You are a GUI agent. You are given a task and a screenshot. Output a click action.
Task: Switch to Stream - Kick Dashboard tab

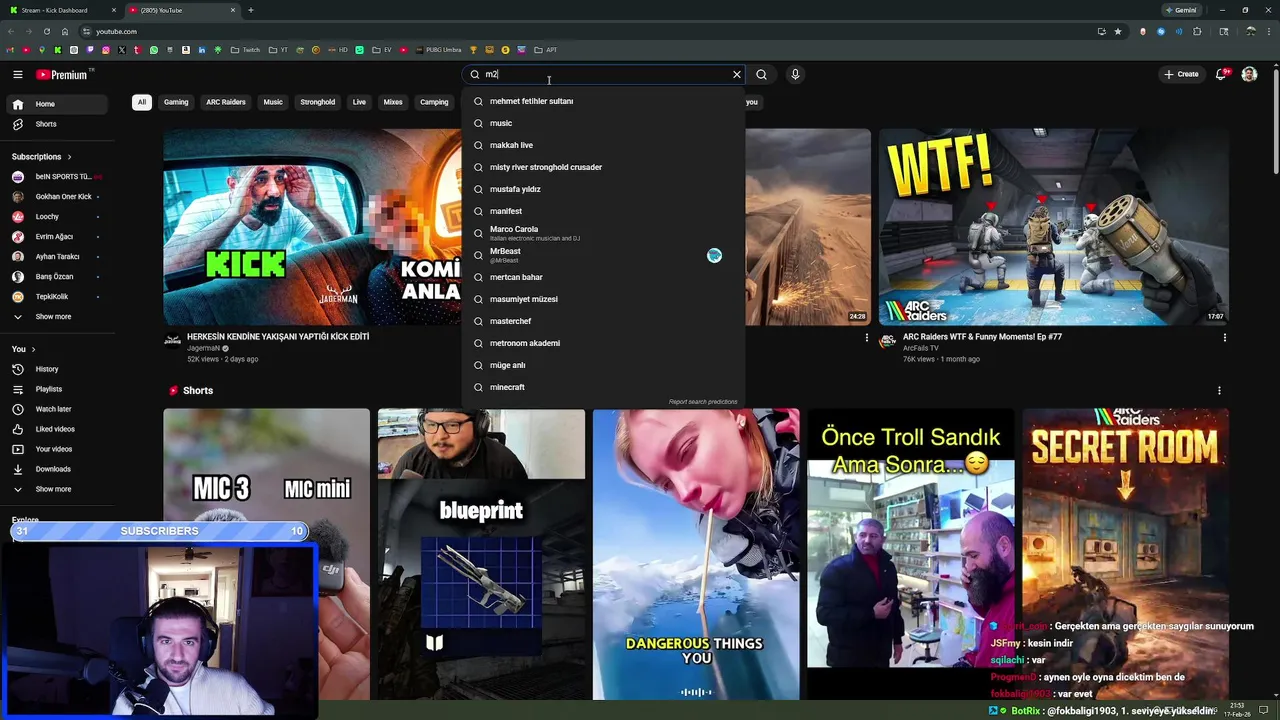(x=62, y=10)
